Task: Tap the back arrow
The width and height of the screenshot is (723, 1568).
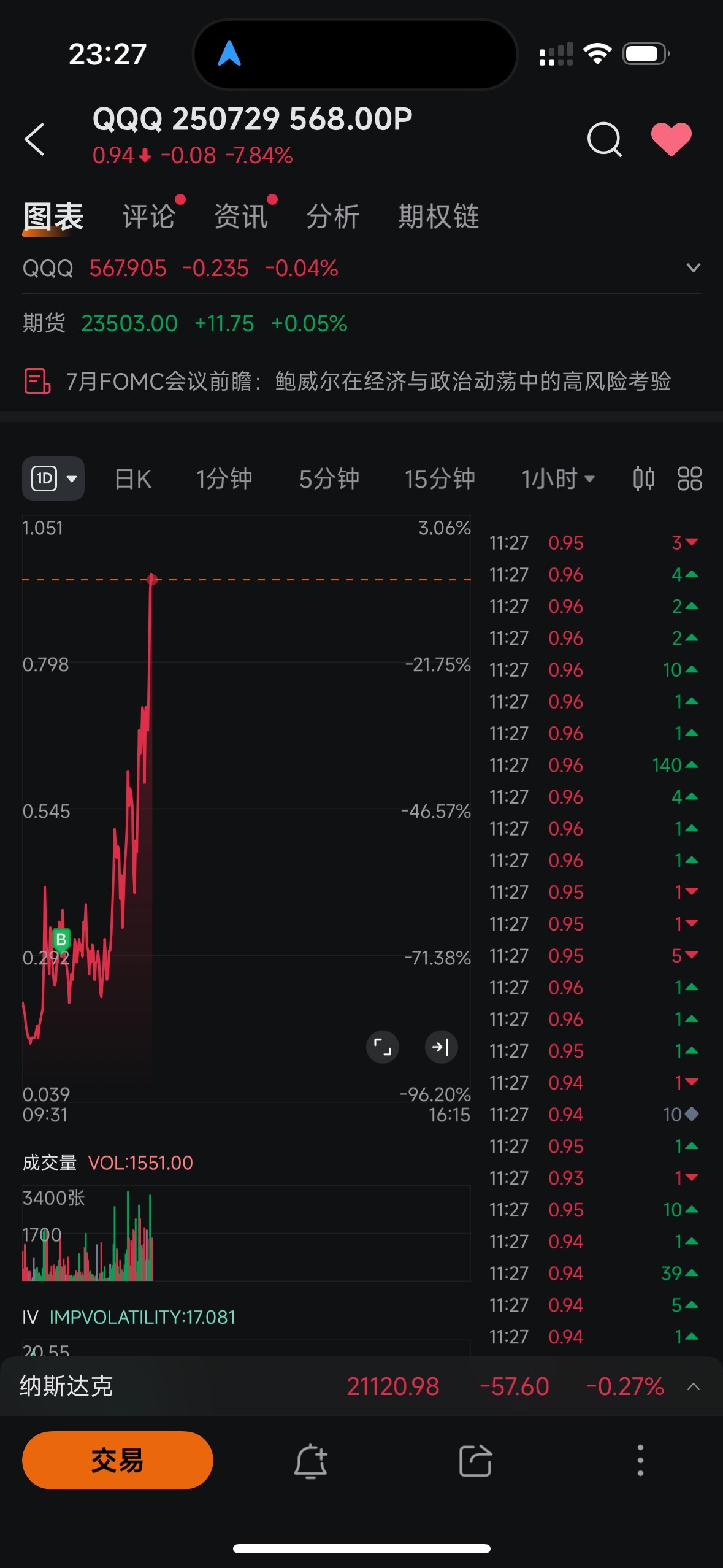Action: point(35,140)
